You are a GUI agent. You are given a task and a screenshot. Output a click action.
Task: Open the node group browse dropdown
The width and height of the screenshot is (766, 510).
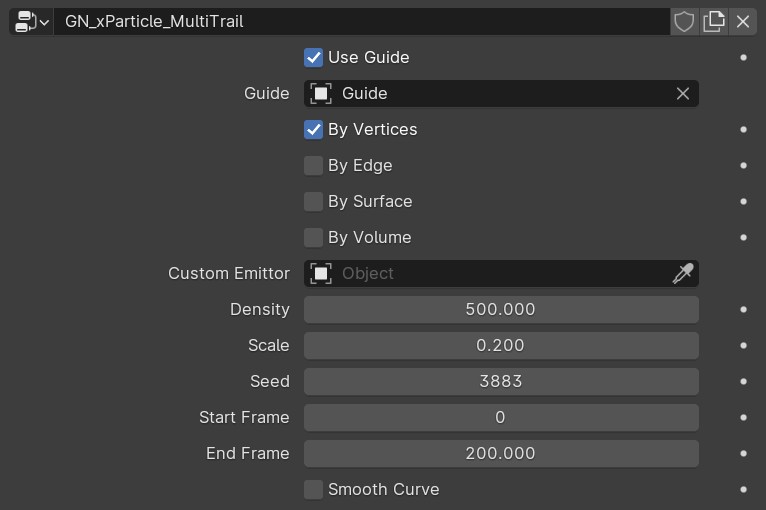click(x=31, y=21)
